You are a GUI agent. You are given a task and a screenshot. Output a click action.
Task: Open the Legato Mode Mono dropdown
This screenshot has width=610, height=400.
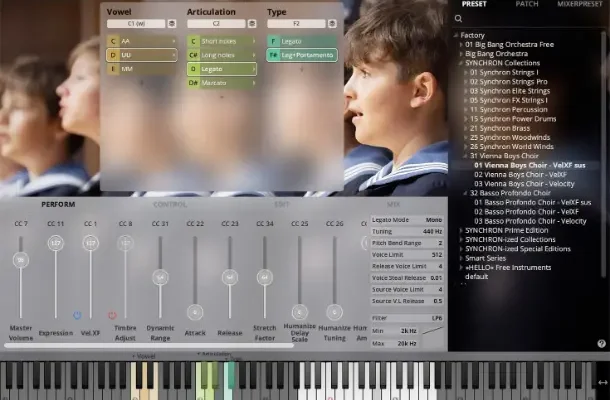pos(434,219)
